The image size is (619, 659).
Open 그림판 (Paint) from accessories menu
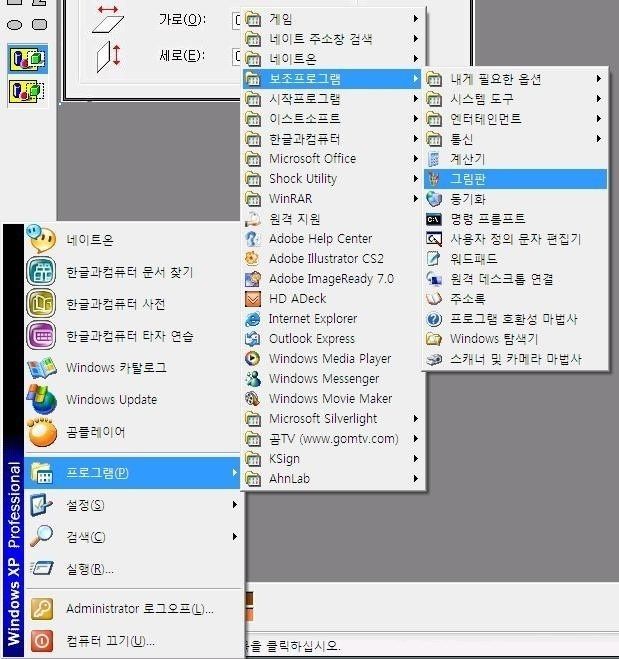[x=515, y=179]
